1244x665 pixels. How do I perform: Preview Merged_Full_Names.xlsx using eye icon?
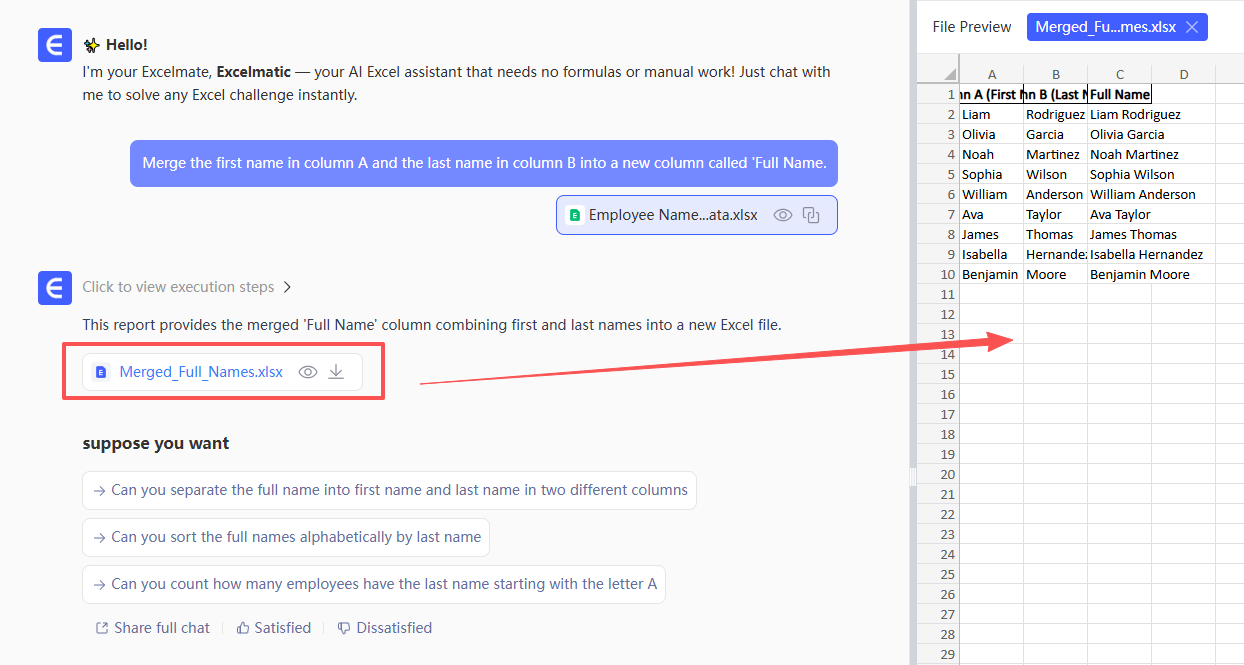coord(308,372)
